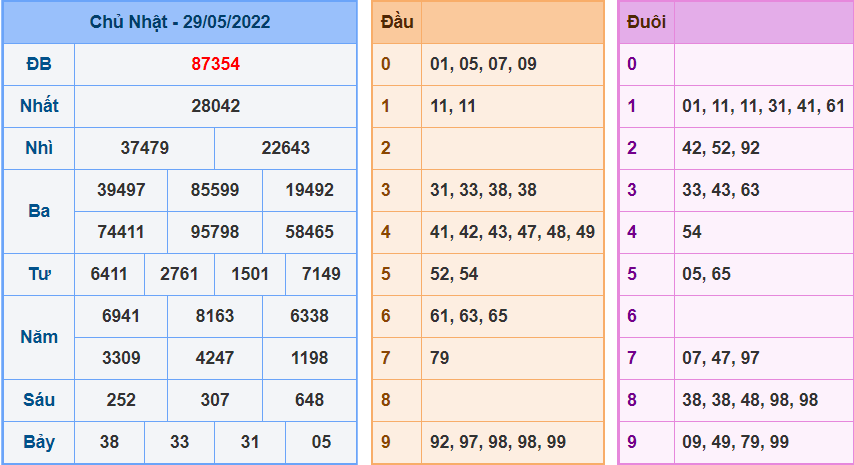Click the Ba prize number 58465
The image size is (854, 465).
point(309,232)
